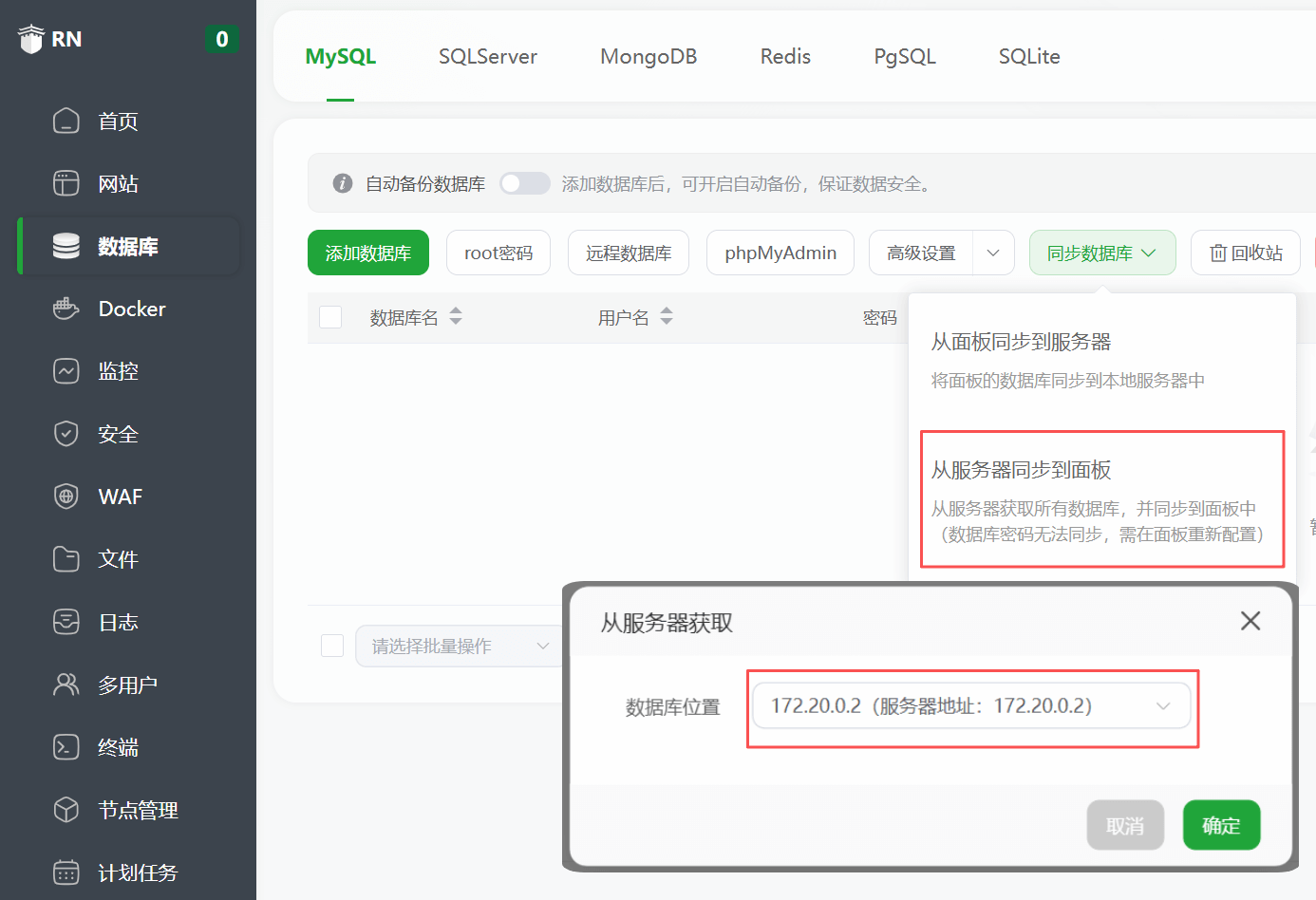Open the security shield icon
This screenshot has height=900, width=1316.
point(66,434)
